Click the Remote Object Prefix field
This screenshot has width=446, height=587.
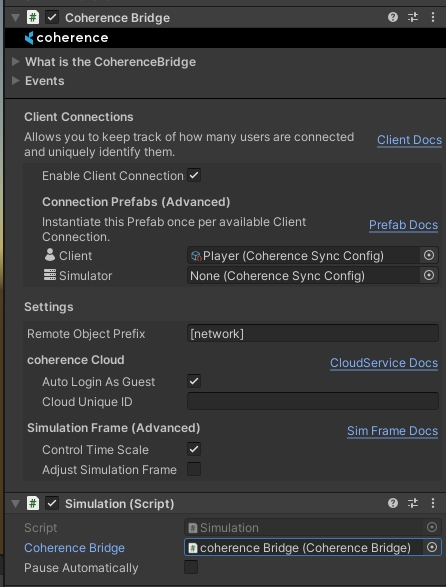click(x=313, y=333)
